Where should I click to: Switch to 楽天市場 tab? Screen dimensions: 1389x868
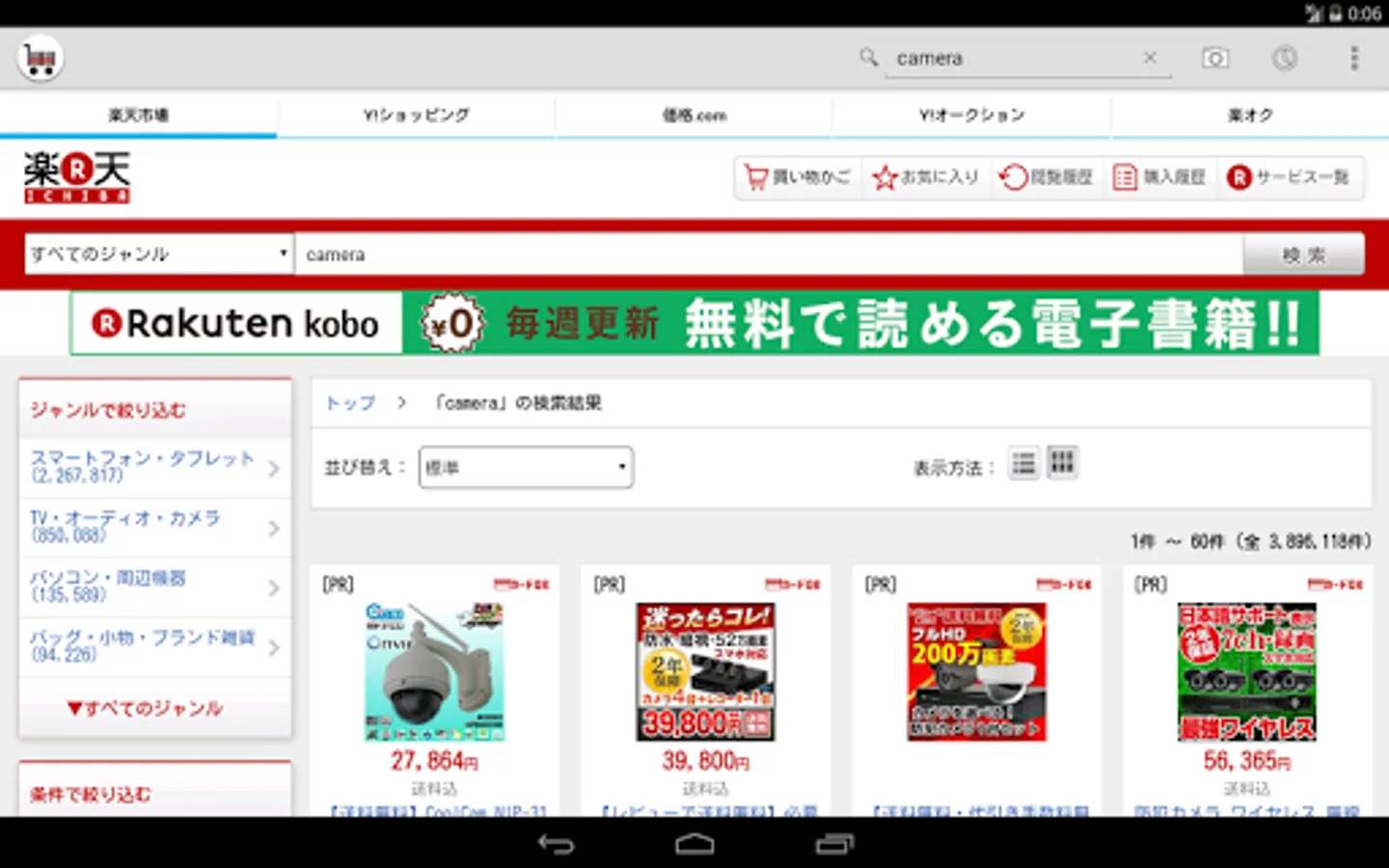[139, 115]
